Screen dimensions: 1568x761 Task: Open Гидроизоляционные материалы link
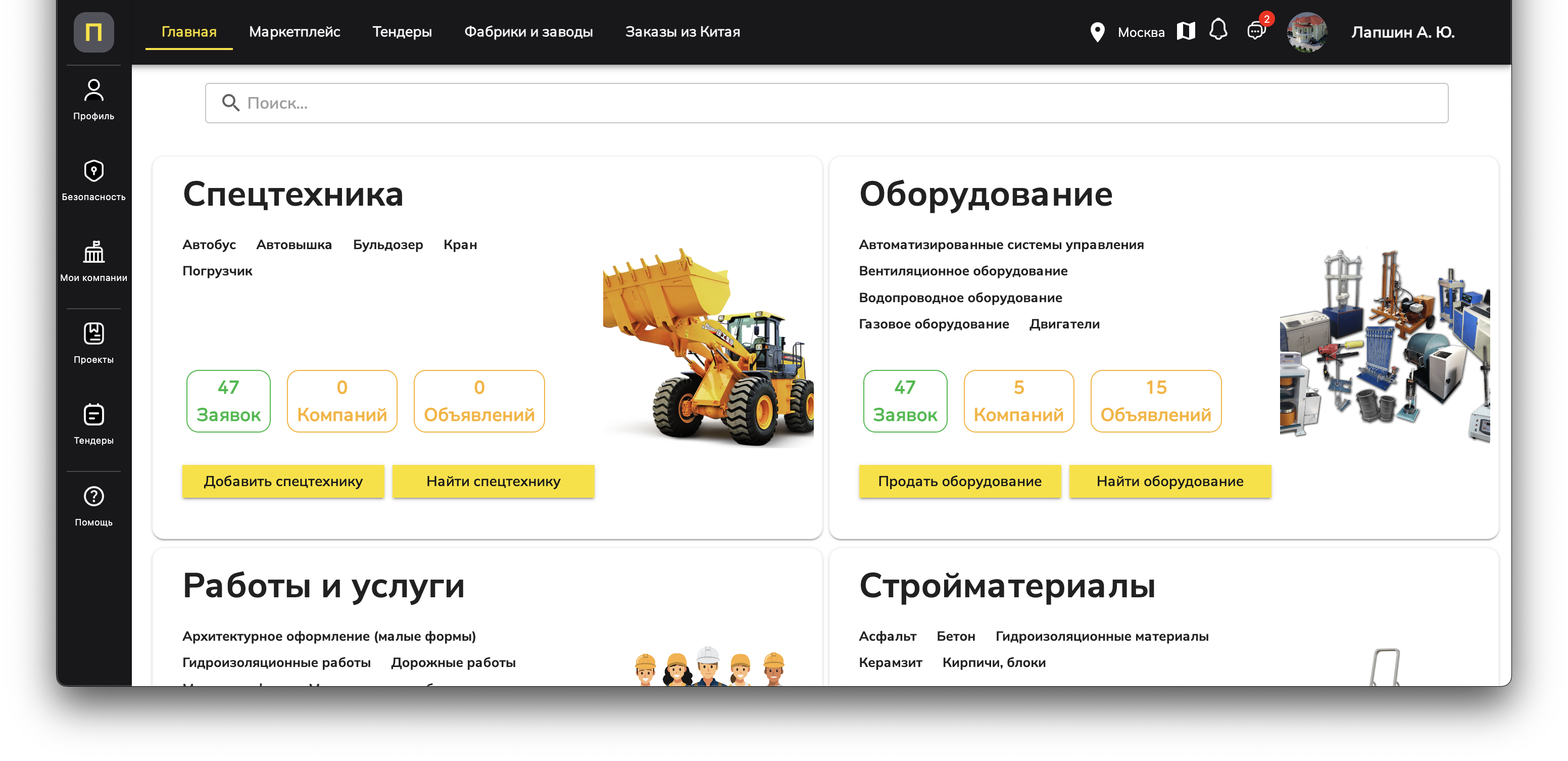pyautogui.click(x=1102, y=636)
